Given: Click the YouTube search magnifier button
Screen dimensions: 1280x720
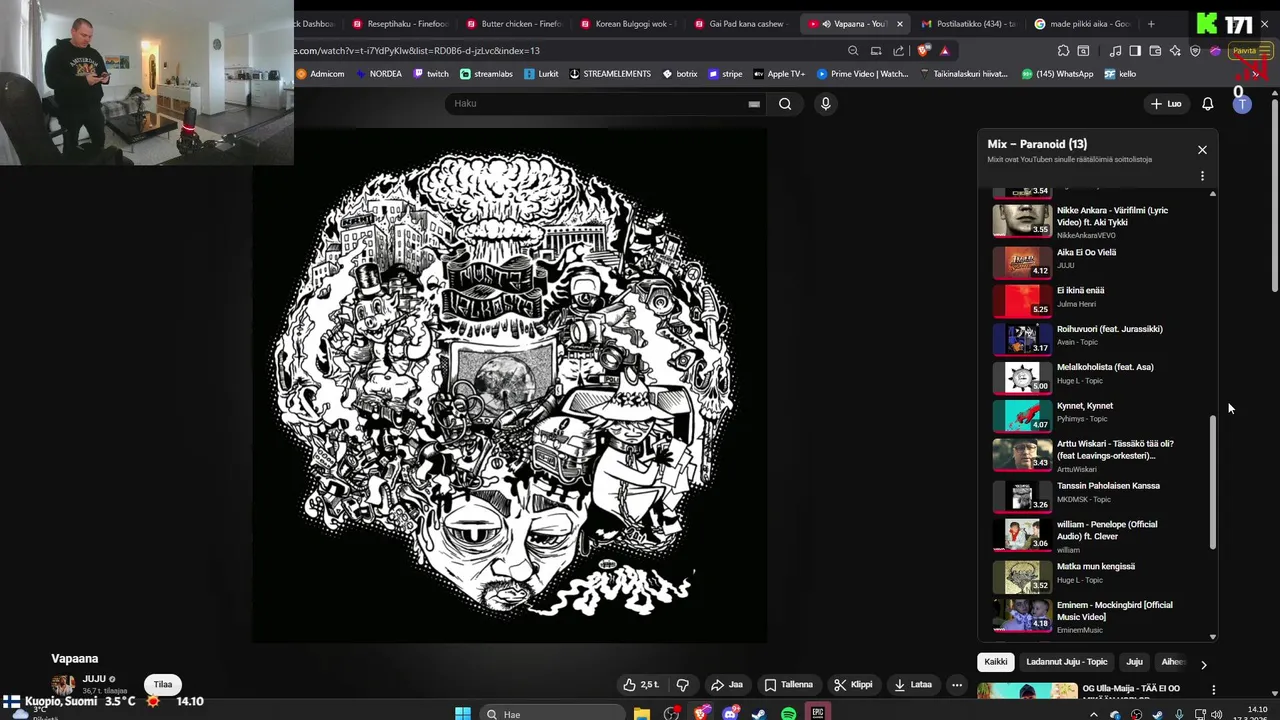Looking at the screenshot, I should click(x=785, y=104).
